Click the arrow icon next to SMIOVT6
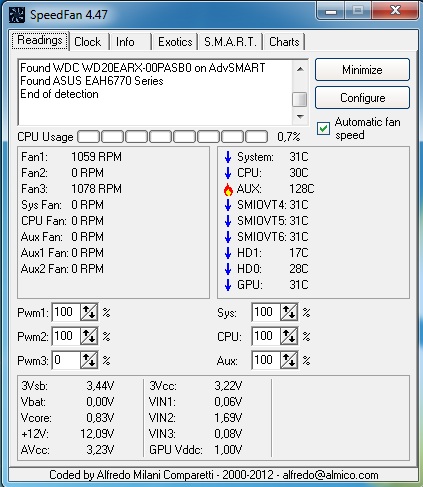 click(228, 237)
